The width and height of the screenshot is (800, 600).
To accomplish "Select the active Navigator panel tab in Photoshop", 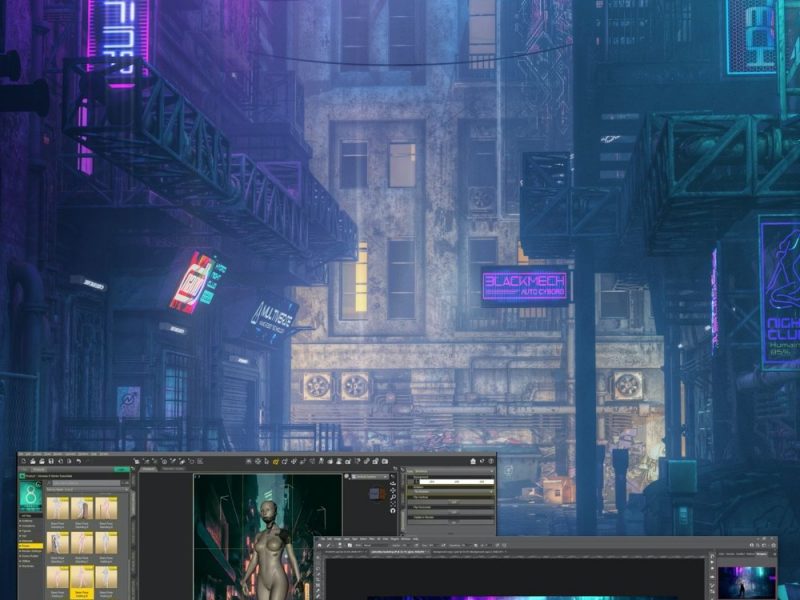I will pos(762,554).
